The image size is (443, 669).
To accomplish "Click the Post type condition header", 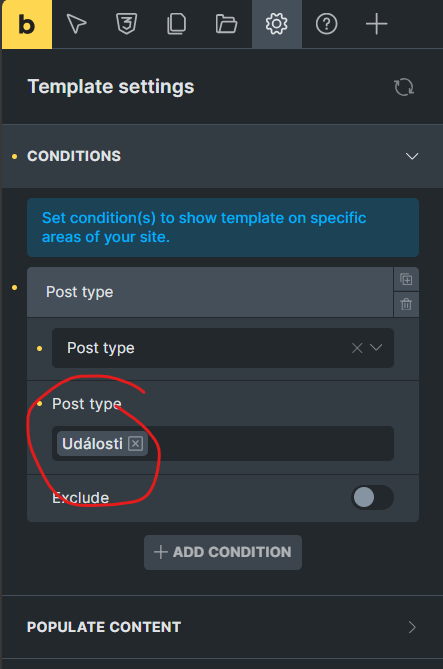I will click(210, 292).
